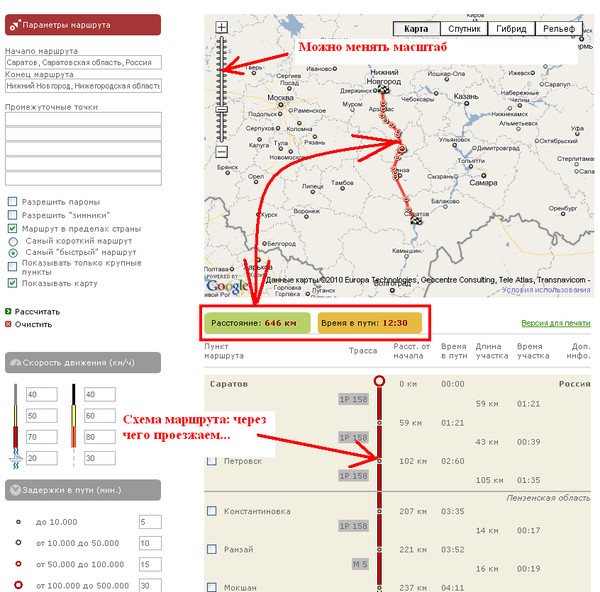The image size is (600, 592).
Task: Click the speed field with value 70
Action: point(42,437)
